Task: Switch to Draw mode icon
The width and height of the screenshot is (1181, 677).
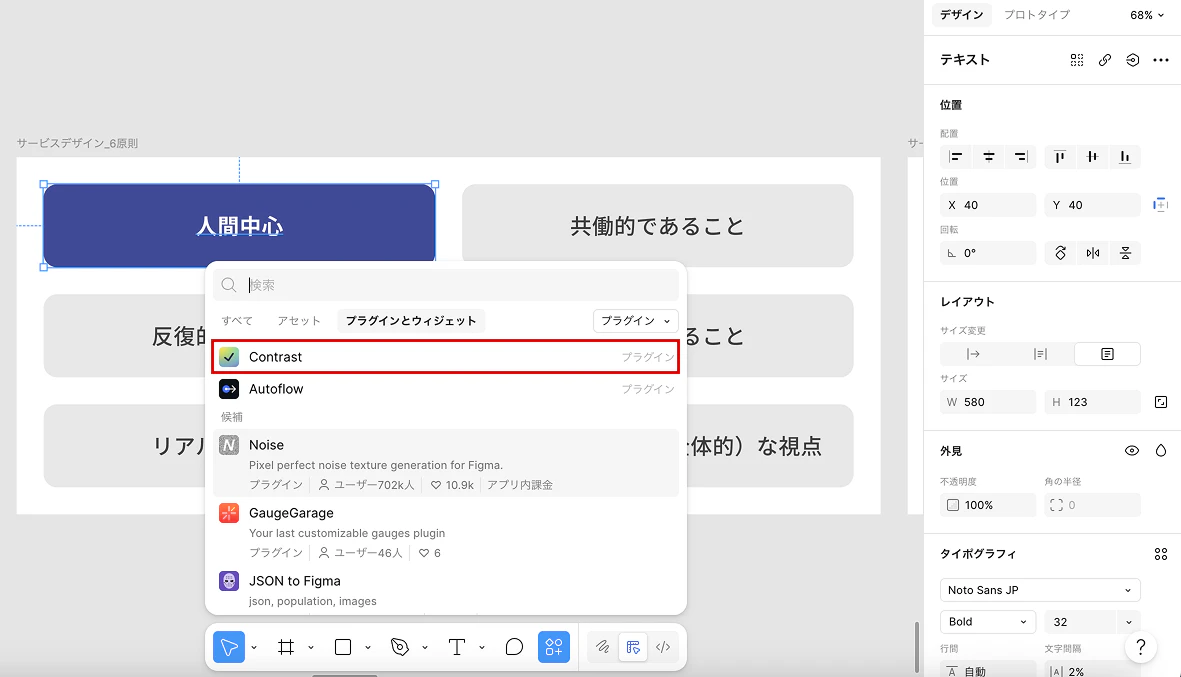Action: (603, 647)
